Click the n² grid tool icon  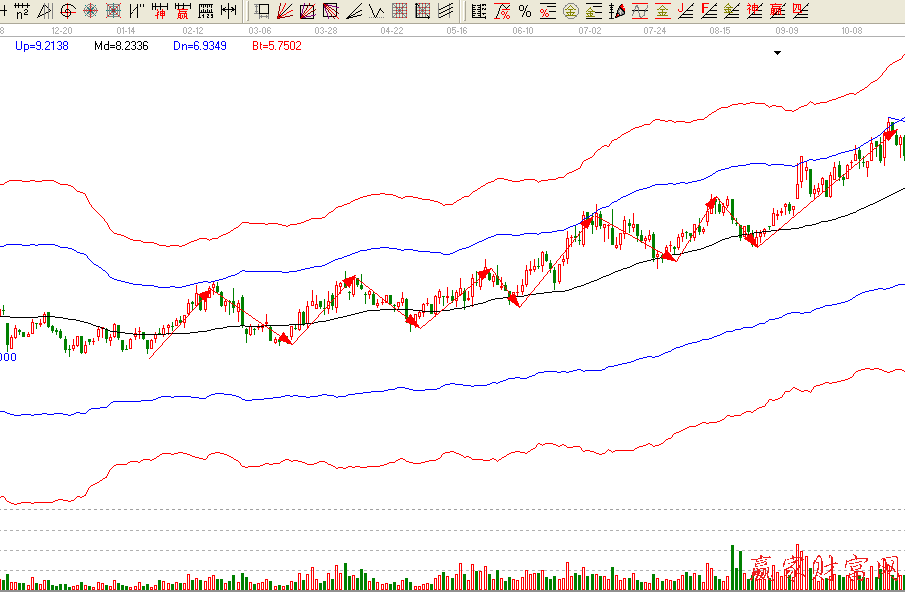pos(21,11)
